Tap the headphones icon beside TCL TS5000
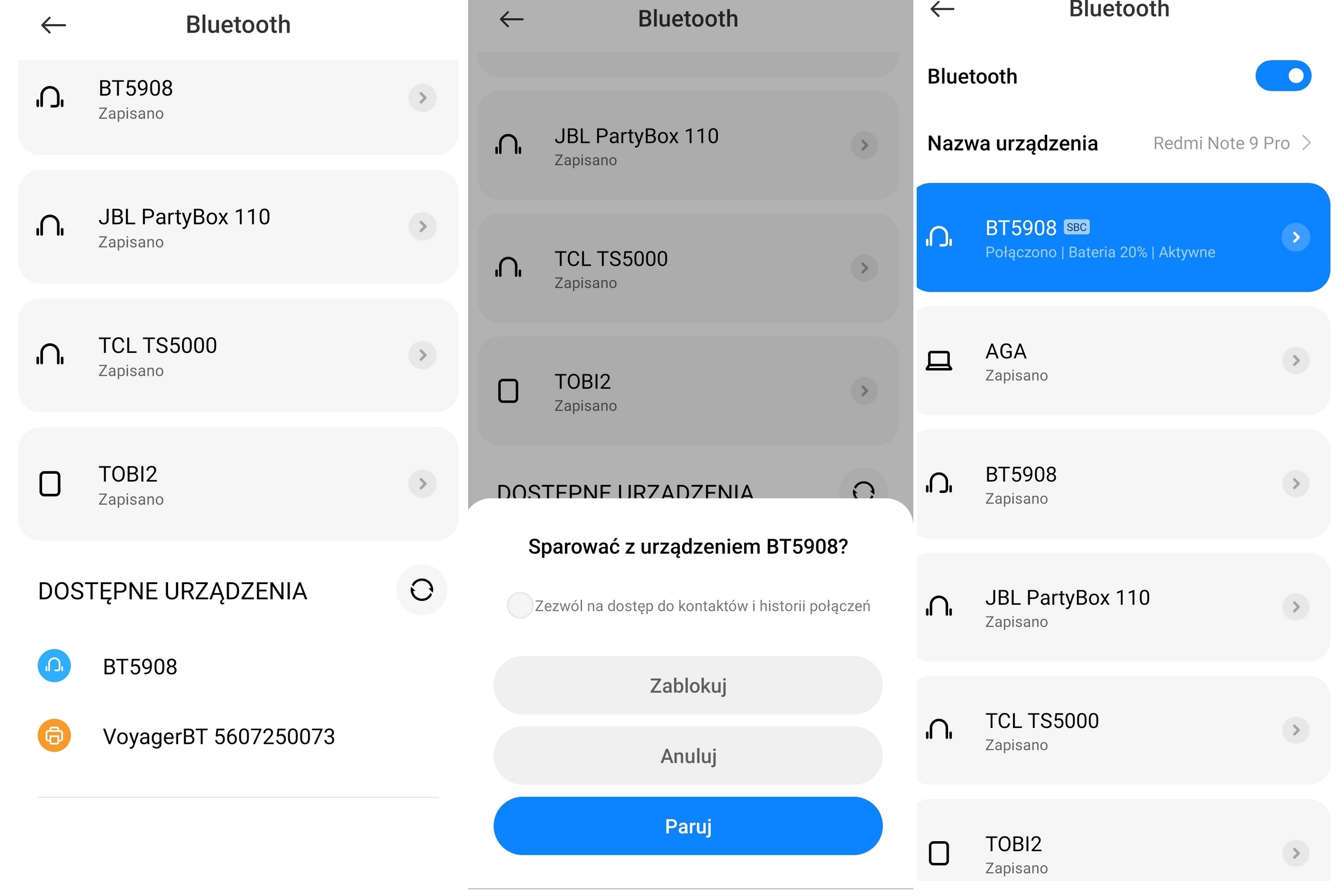This screenshot has width=1344, height=896. [49, 354]
